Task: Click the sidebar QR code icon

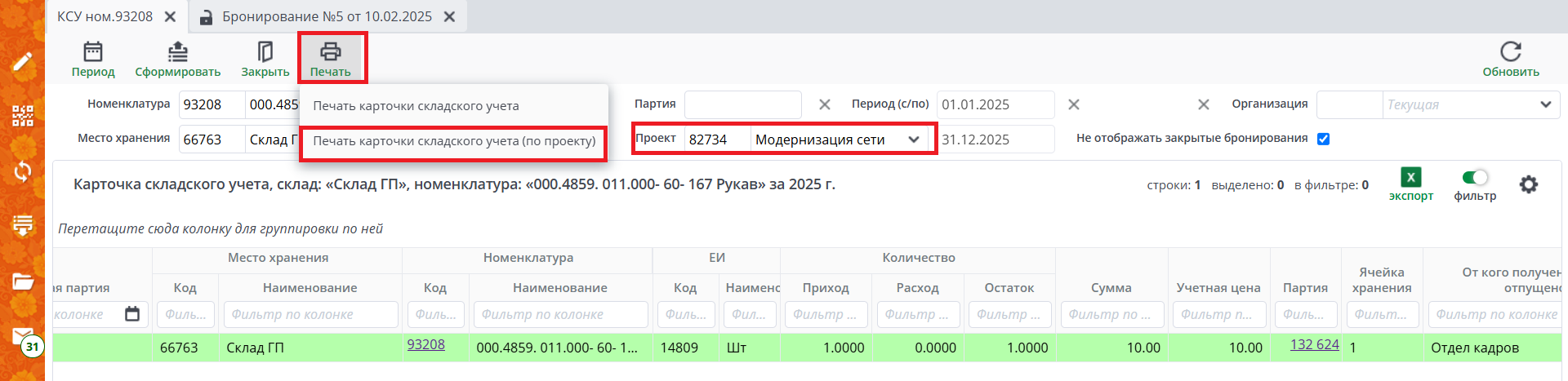Action: (23, 116)
